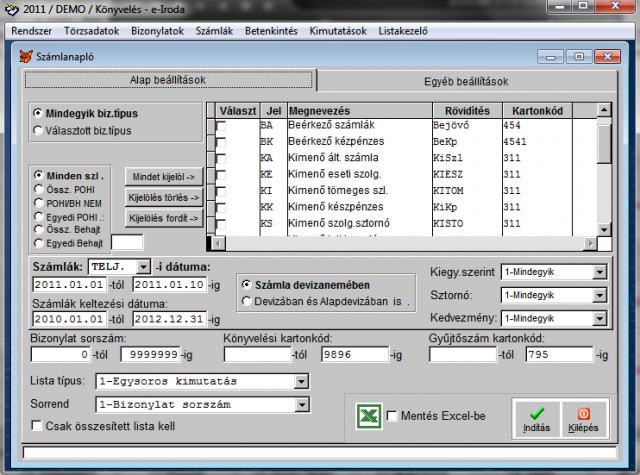Check Csak összesített lista kell
The image size is (640, 475).
click(x=38, y=426)
